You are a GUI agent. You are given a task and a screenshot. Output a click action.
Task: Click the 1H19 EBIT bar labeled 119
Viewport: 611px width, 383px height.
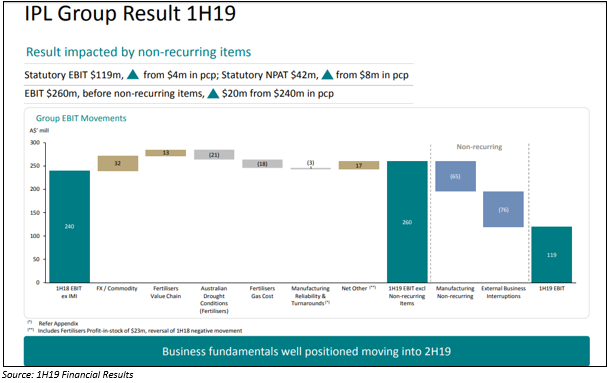coord(552,254)
